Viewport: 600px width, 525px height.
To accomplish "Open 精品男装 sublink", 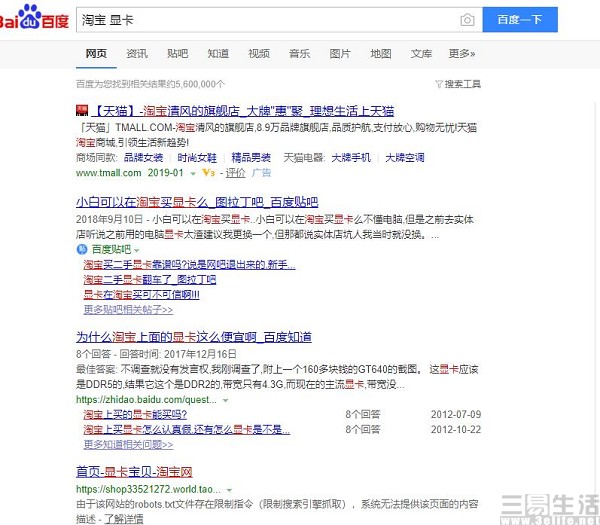I will pos(251,158).
